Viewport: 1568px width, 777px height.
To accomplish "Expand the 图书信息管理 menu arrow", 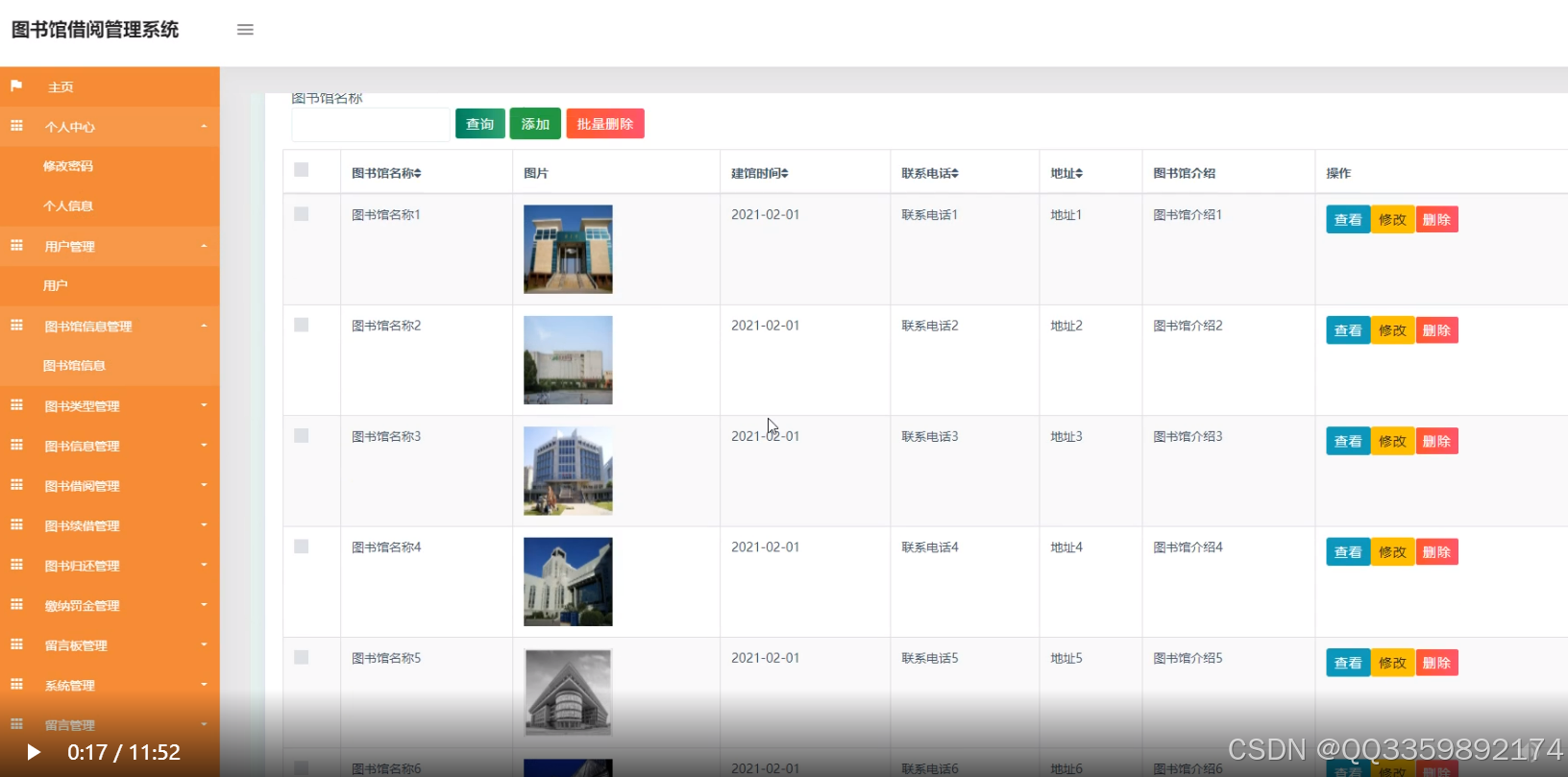I will pos(204,446).
